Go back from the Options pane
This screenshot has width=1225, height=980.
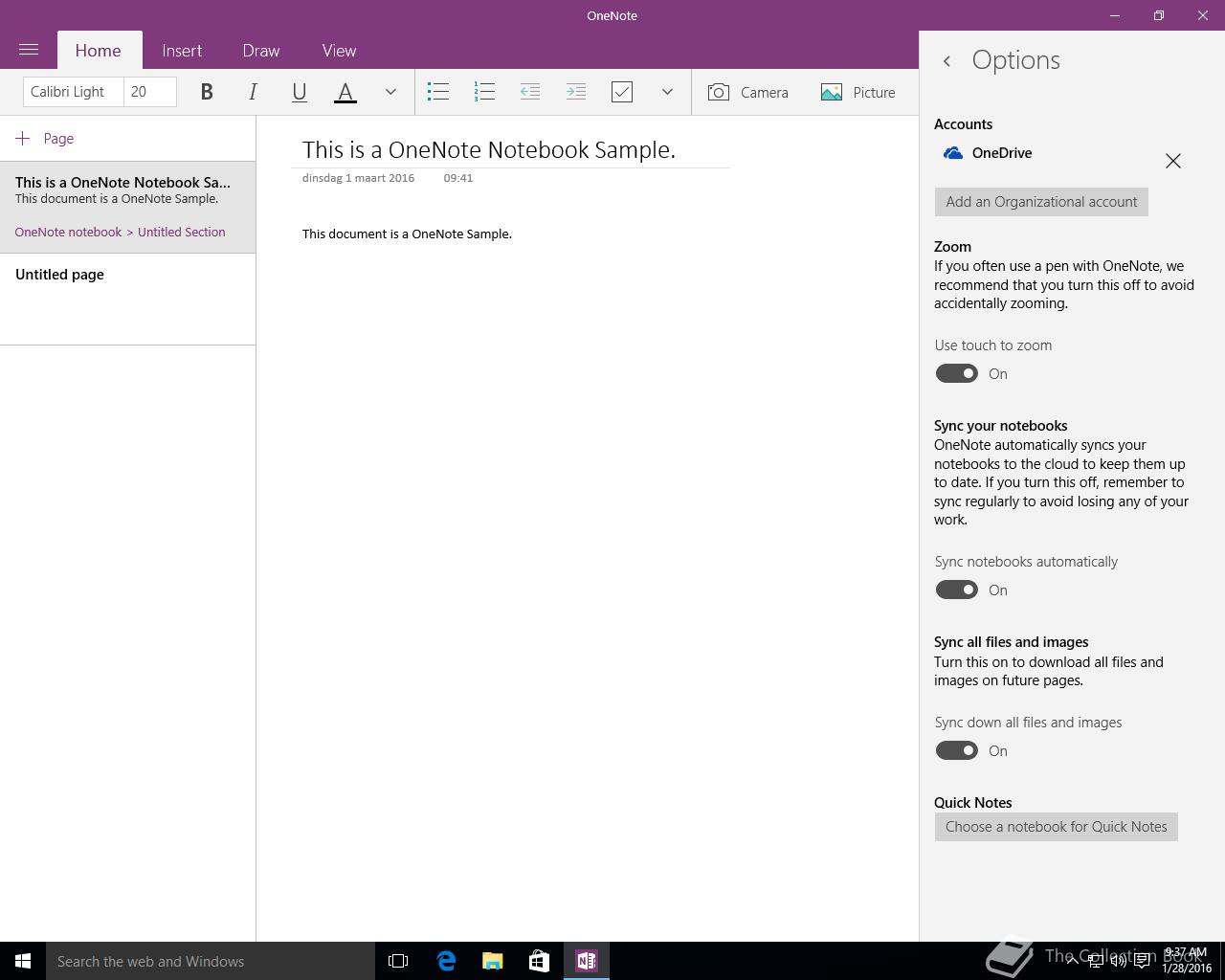pyautogui.click(x=947, y=61)
